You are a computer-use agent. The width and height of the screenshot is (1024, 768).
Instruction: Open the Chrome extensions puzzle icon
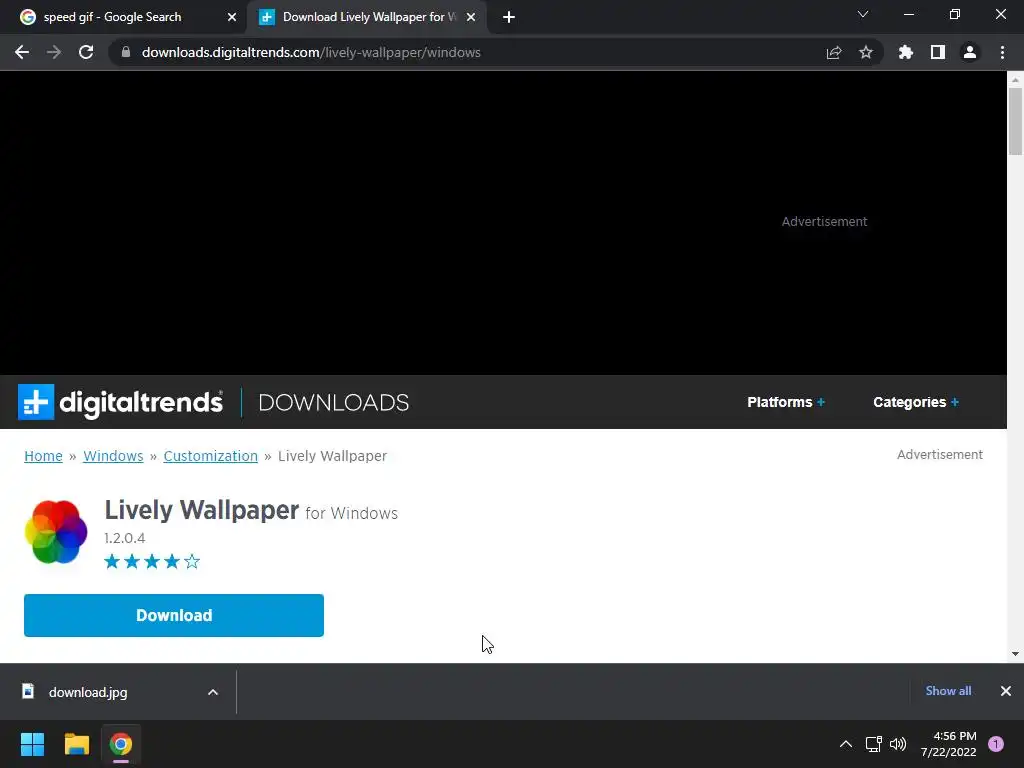pyautogui.click(x=906, y=52)
